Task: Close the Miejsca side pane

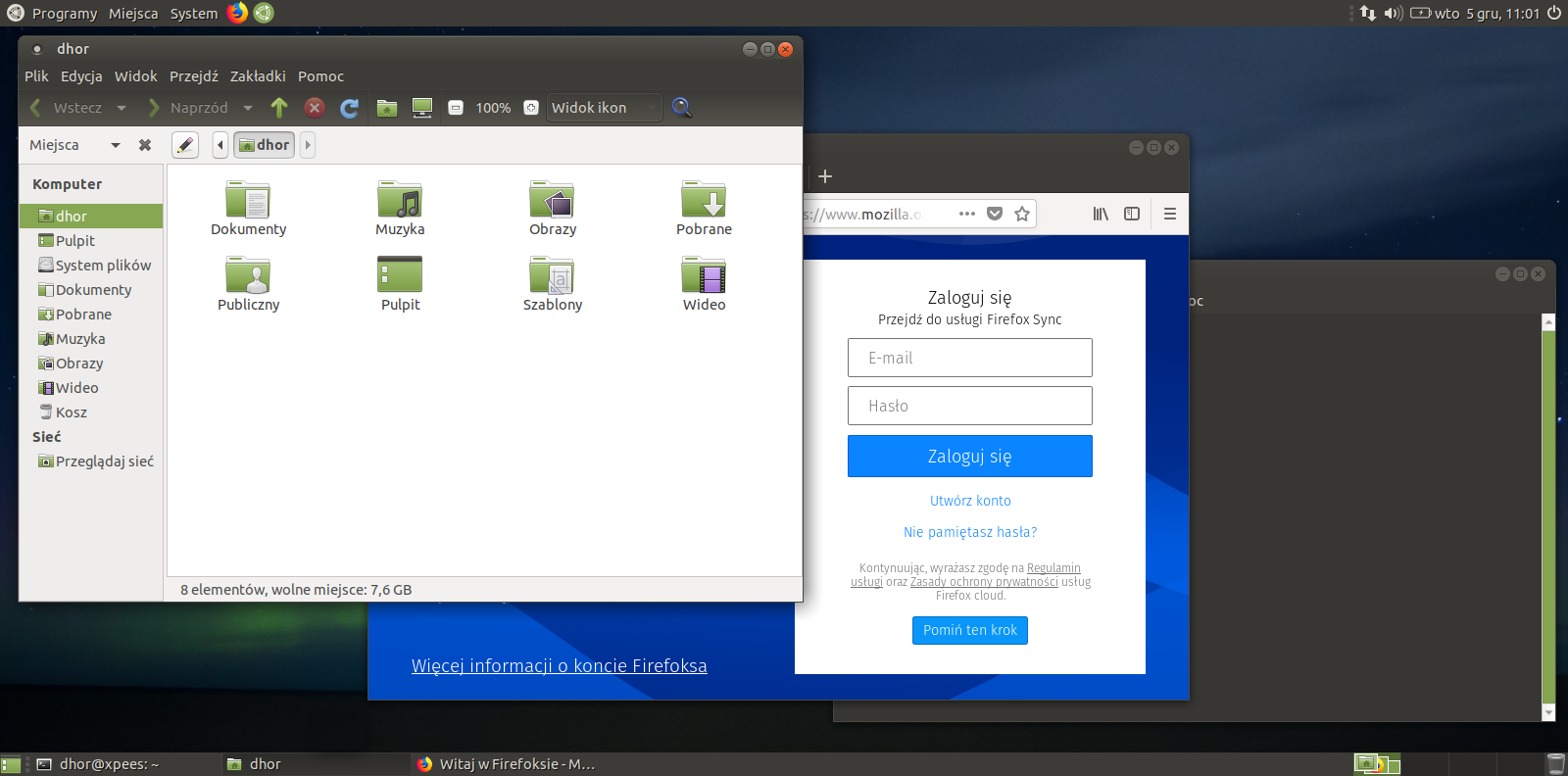Action: click(x=145, y=145)
